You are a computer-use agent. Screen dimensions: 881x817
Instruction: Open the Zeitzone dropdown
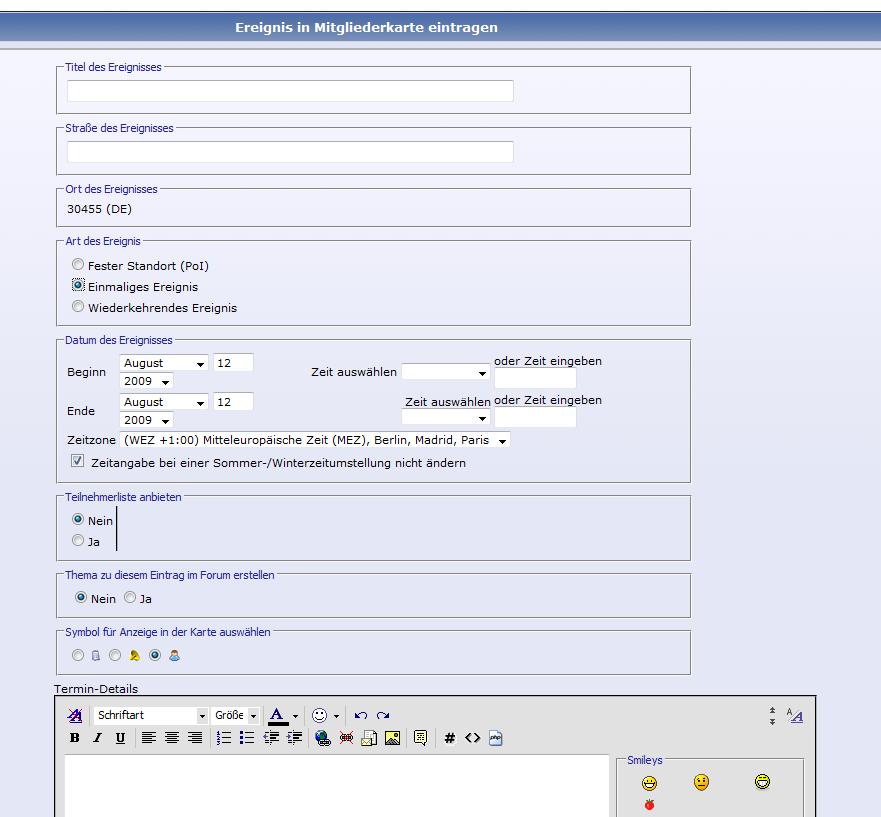pos(315,440)
